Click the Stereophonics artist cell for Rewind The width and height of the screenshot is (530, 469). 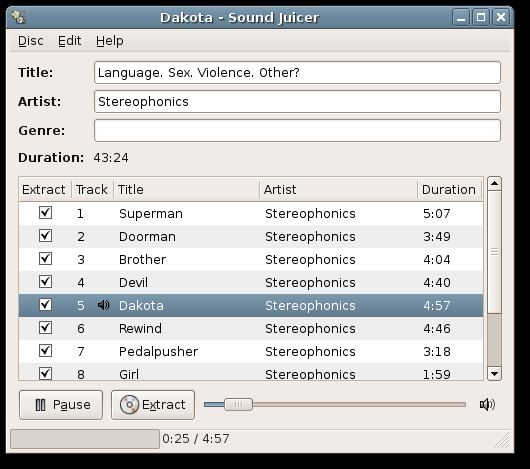[310, 328]
